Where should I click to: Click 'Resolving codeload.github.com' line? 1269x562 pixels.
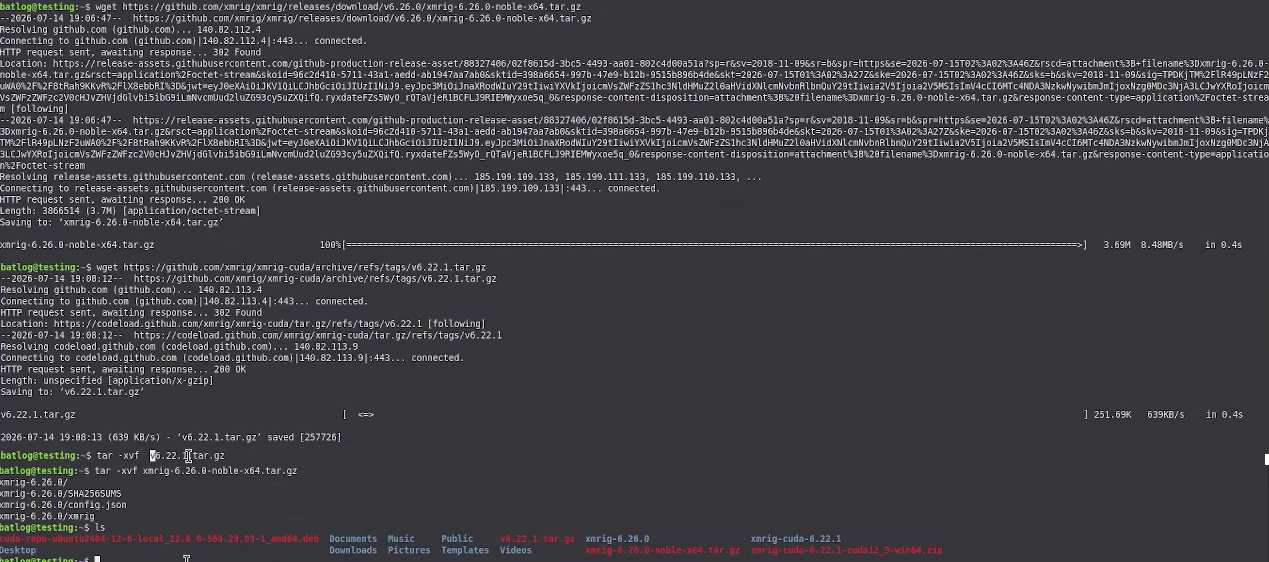pos(179,347)
